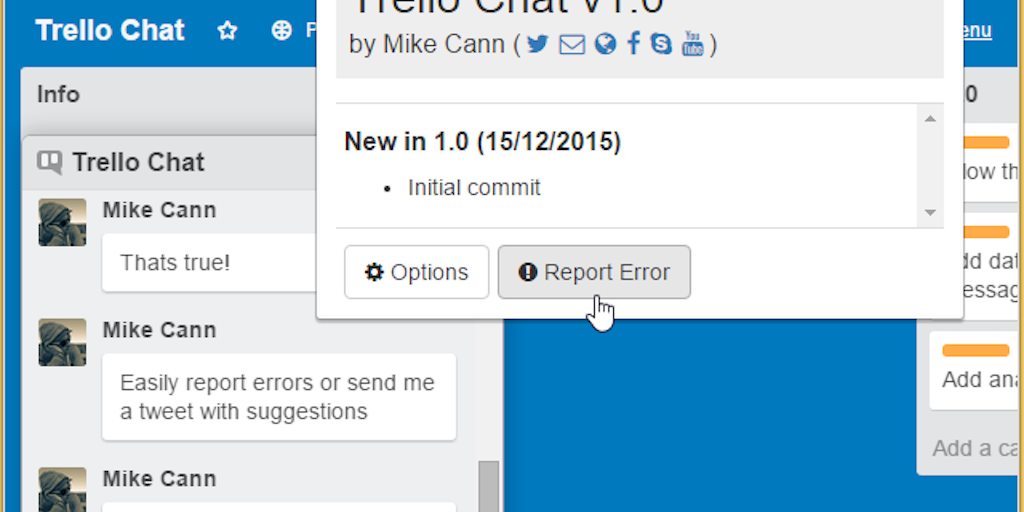Click the "Initial commit" changelog entry
The image size is (1024, 512).
coord(474,188)
